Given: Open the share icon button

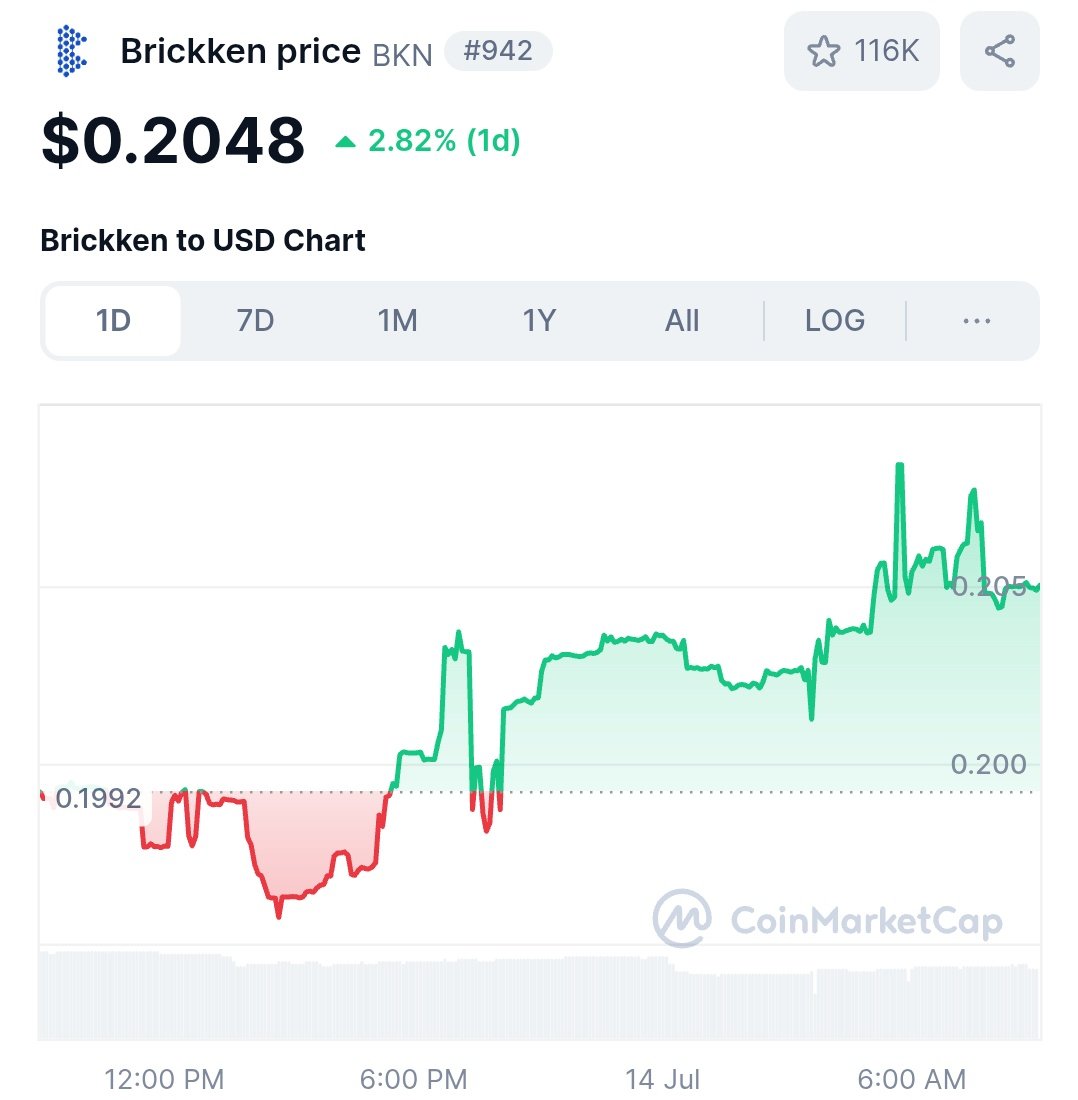Looking at the screenshot, I should pos(999,51).
